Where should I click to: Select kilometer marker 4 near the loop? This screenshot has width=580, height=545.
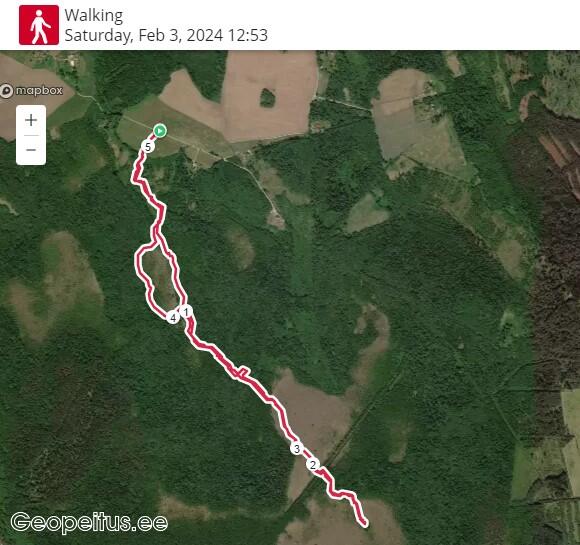pyautogui.click(x=173, y=317)
